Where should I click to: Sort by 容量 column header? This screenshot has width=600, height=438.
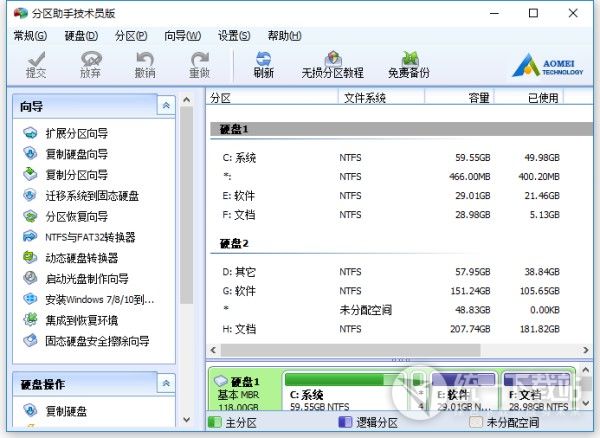coord(460,98)
